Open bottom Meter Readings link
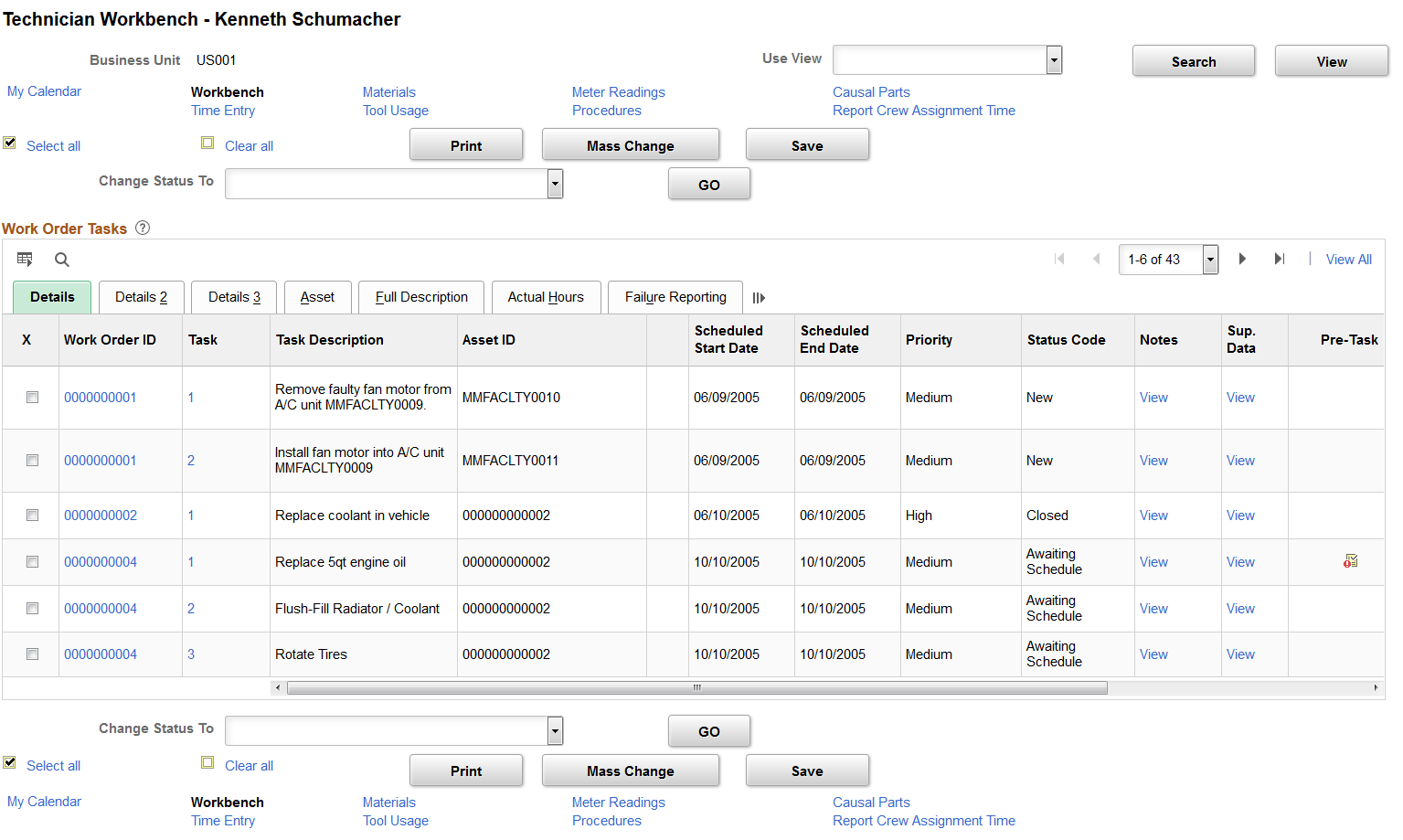The height and width of the screenshot is (840, 1403). (619, 803)
